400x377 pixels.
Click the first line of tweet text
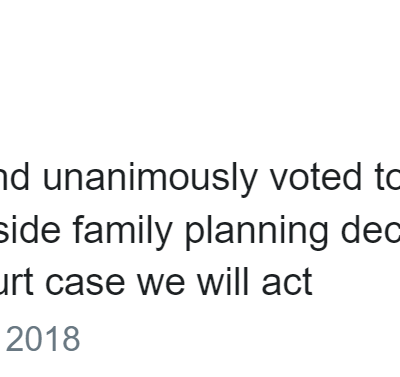click(200, 178)
